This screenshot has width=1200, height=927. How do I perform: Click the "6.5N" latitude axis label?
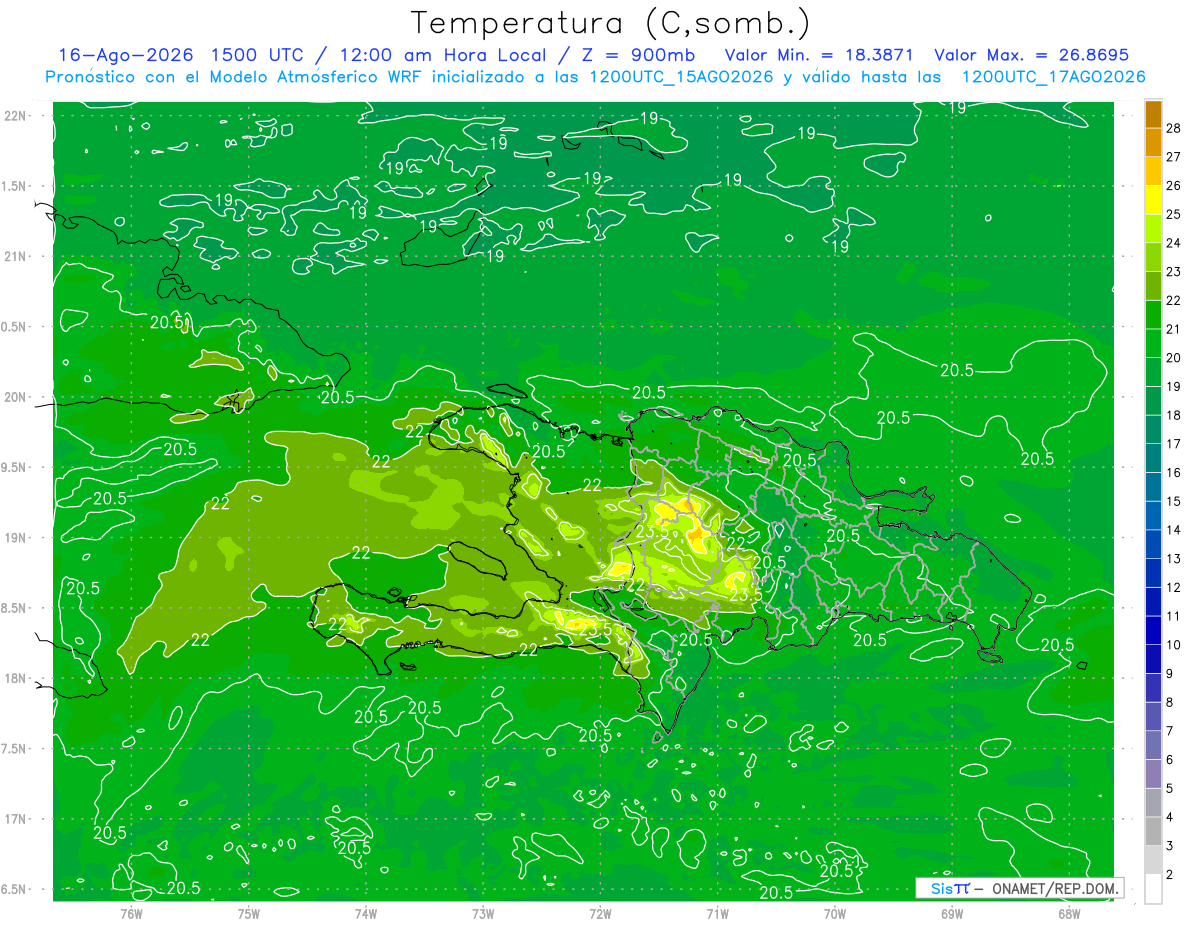pyautogui.click(x=14, y=889)
